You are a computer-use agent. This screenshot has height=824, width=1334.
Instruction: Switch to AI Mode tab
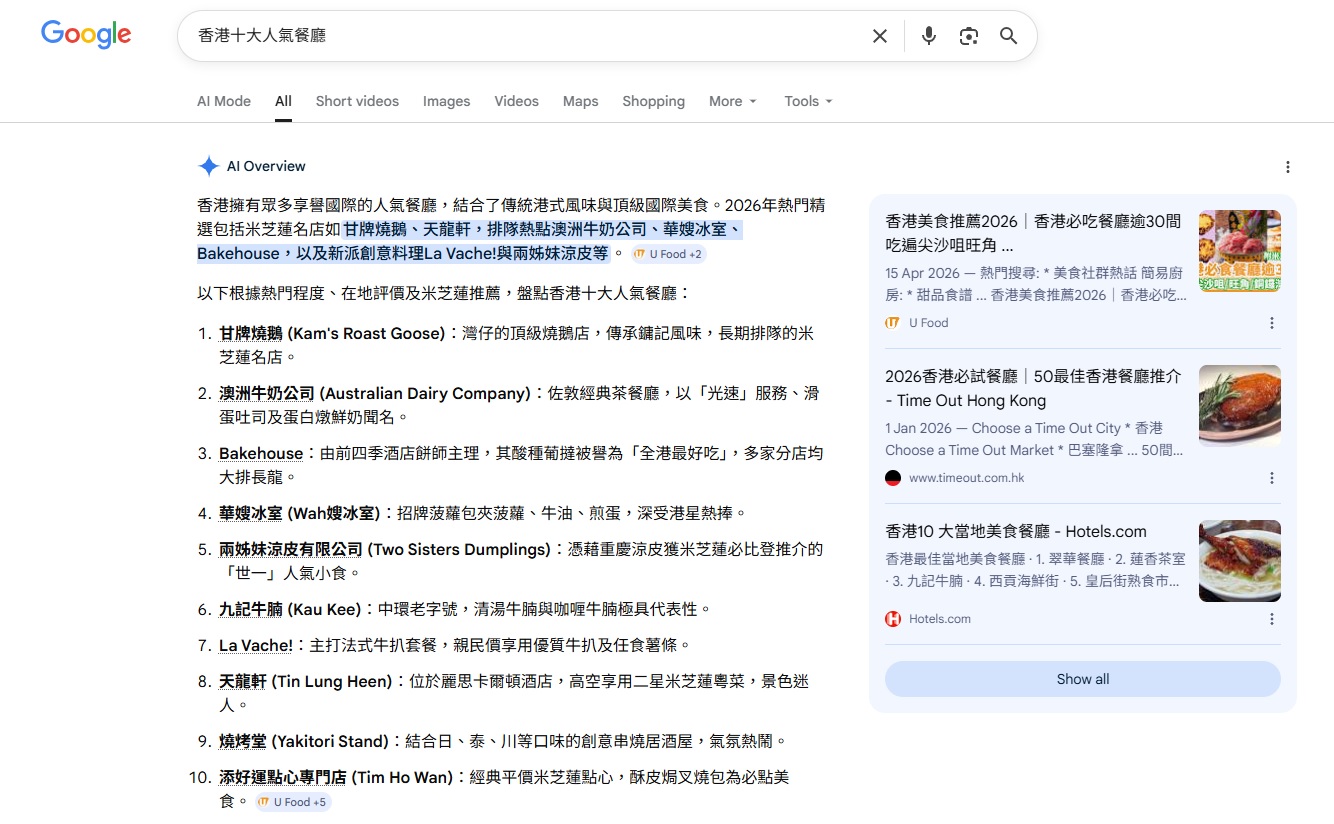(224, 101)
